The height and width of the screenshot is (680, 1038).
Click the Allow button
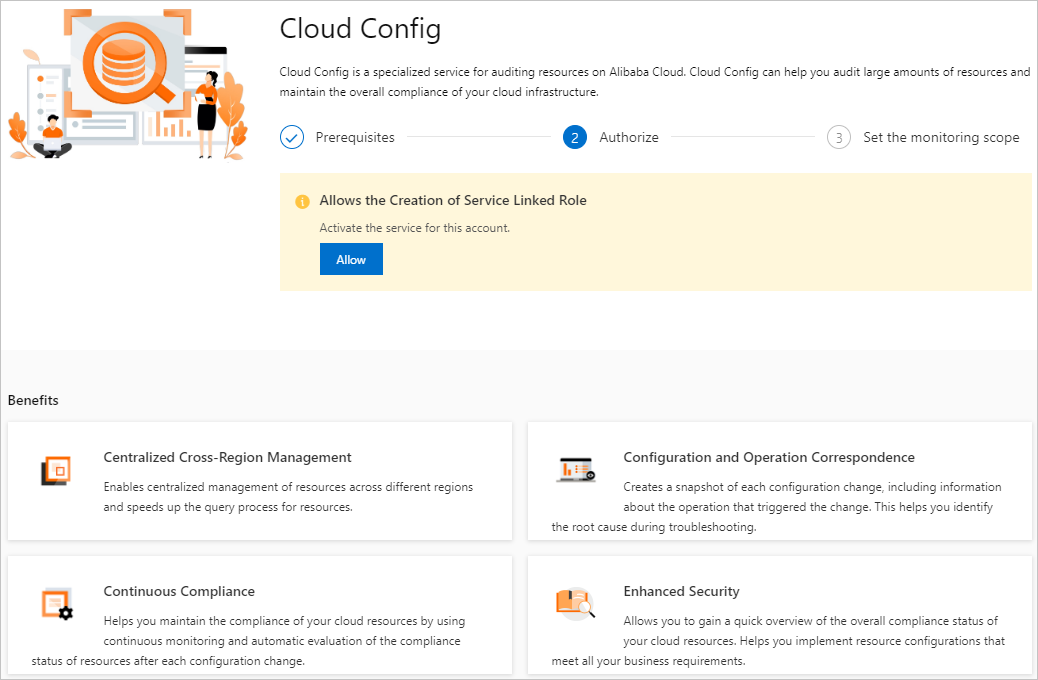(x=351, y=259)
